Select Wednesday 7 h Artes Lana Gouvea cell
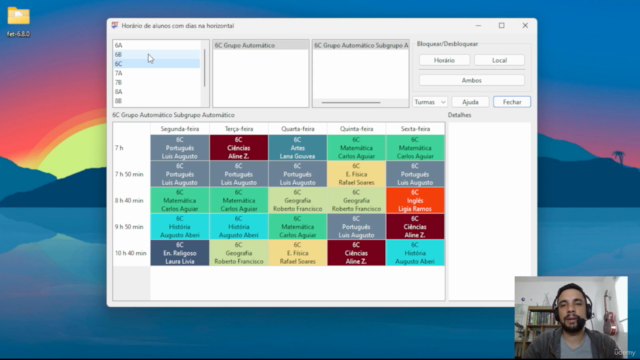Image resolution: width=640 pixels, height=360 pixels. [298, 148]
